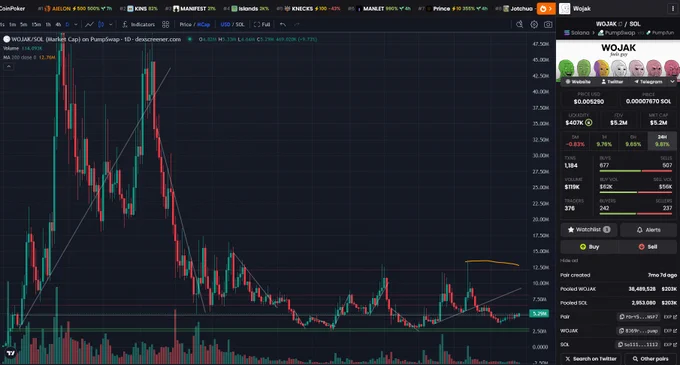Open the Alerts button
Image resolution: width=680 pixels, height=365 pixels.
[x=648, y=230]
